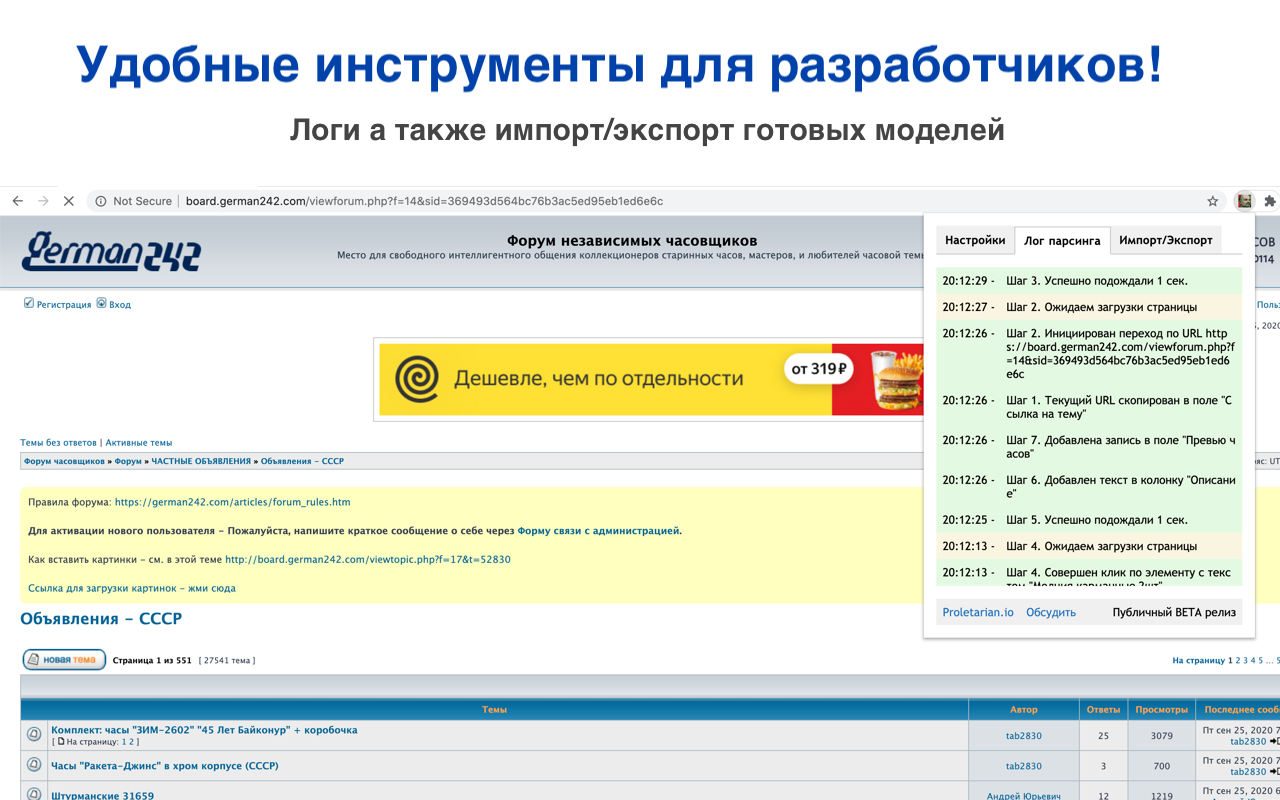
Task: Click the browser forward arrow
Action: tap(42, 201)
